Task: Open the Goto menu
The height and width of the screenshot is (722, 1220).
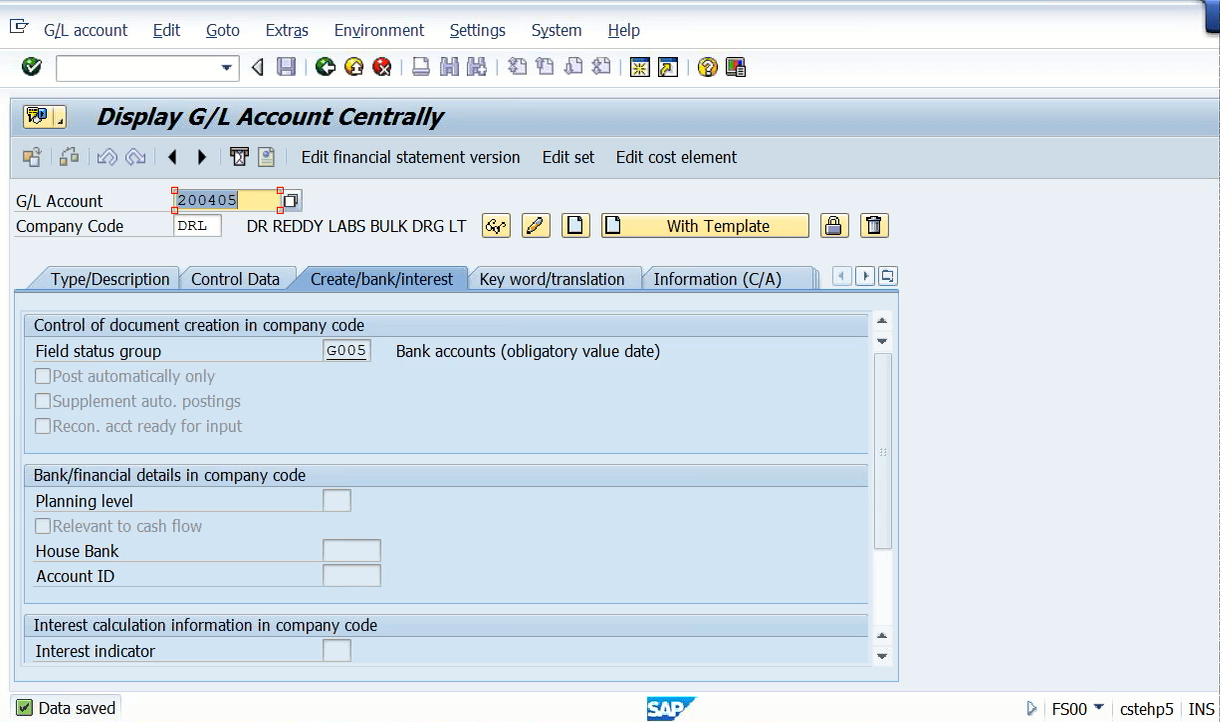Action: click(222, 30)
